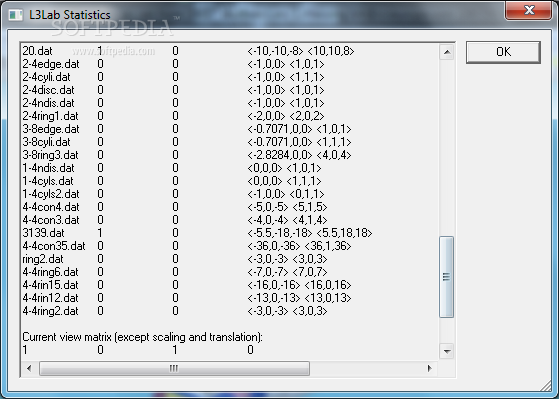Click the bounds <-2.8284,0,0> <4,0,4>

coord(299,155)
